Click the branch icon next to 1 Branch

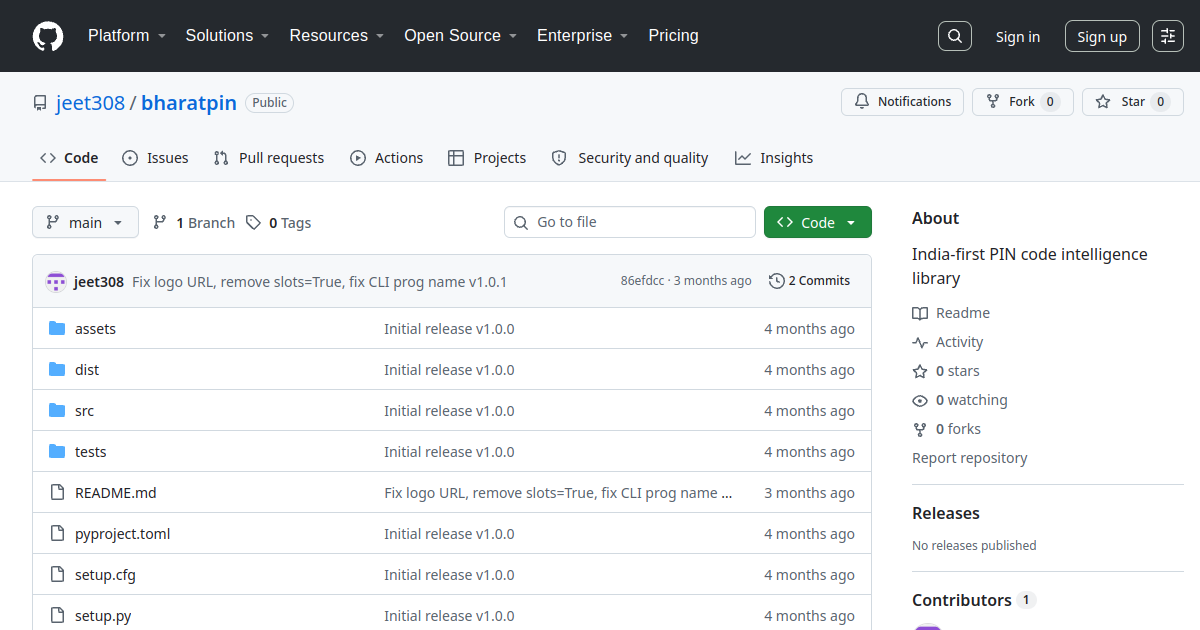point(160,223)
